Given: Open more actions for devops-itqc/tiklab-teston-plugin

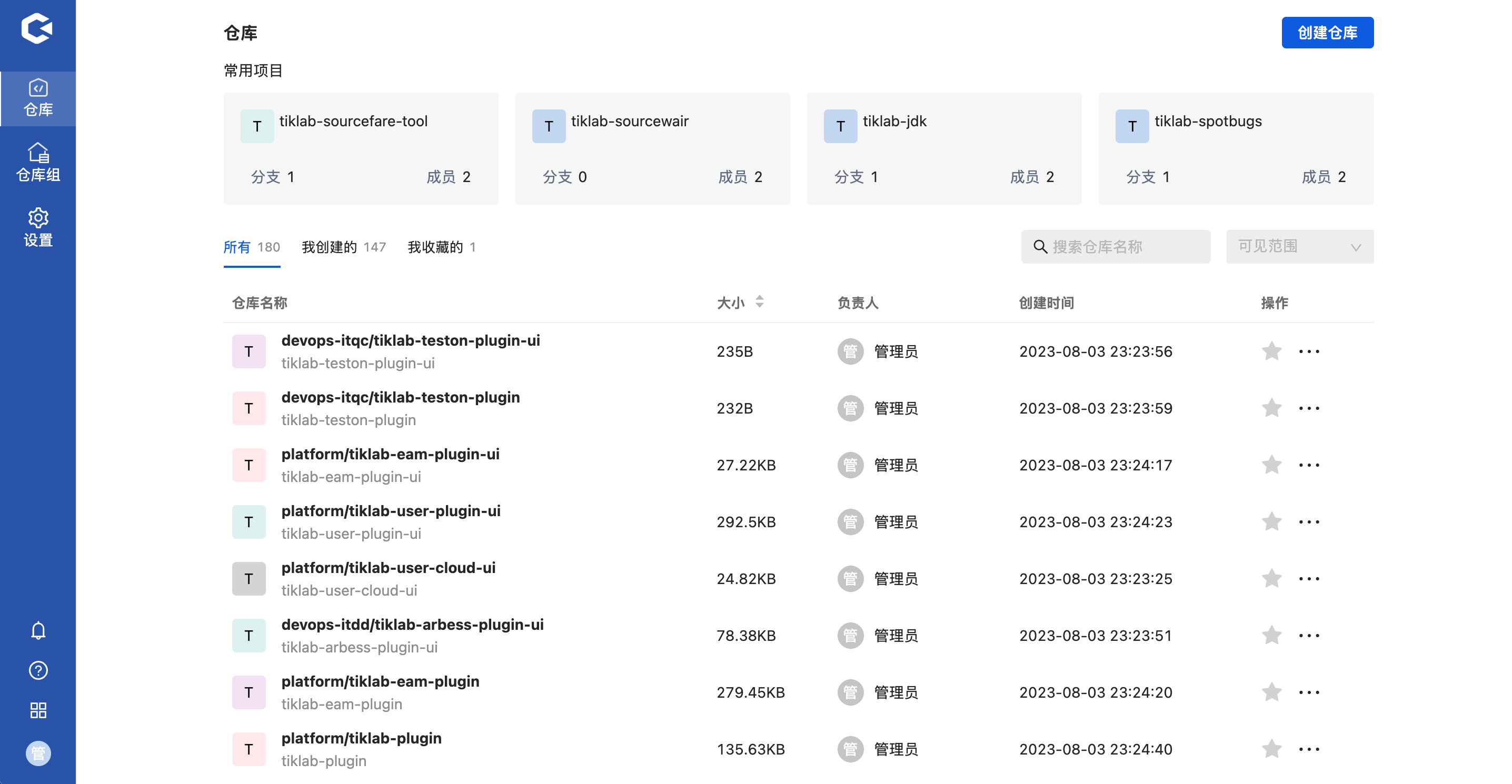Looking at the screenshot, I should pos(1309,408).
